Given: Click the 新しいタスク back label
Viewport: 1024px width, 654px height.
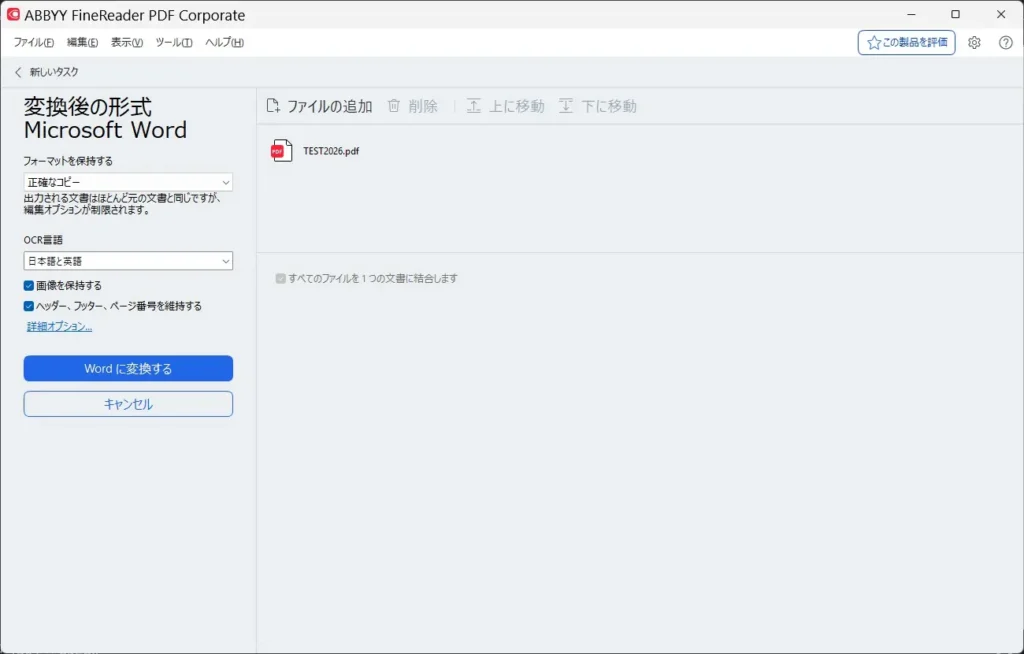Looking at the screenshot, I should pyautogui.click(x=54, y=72).
